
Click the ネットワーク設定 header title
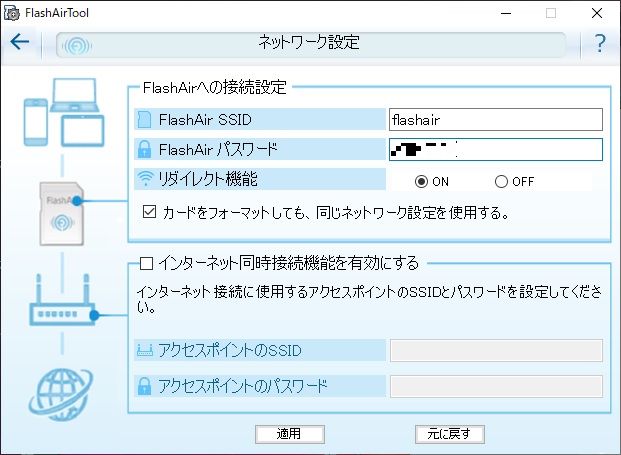[309, 42]
